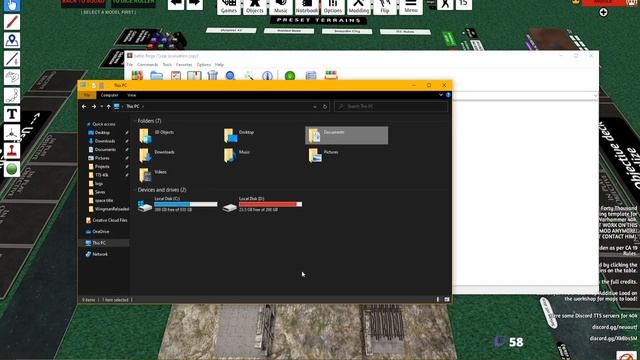Screen dimensions: 640x360
Task: Select the Draw pencil tool in Tabletop Simulator
Action: pos(12,22)
